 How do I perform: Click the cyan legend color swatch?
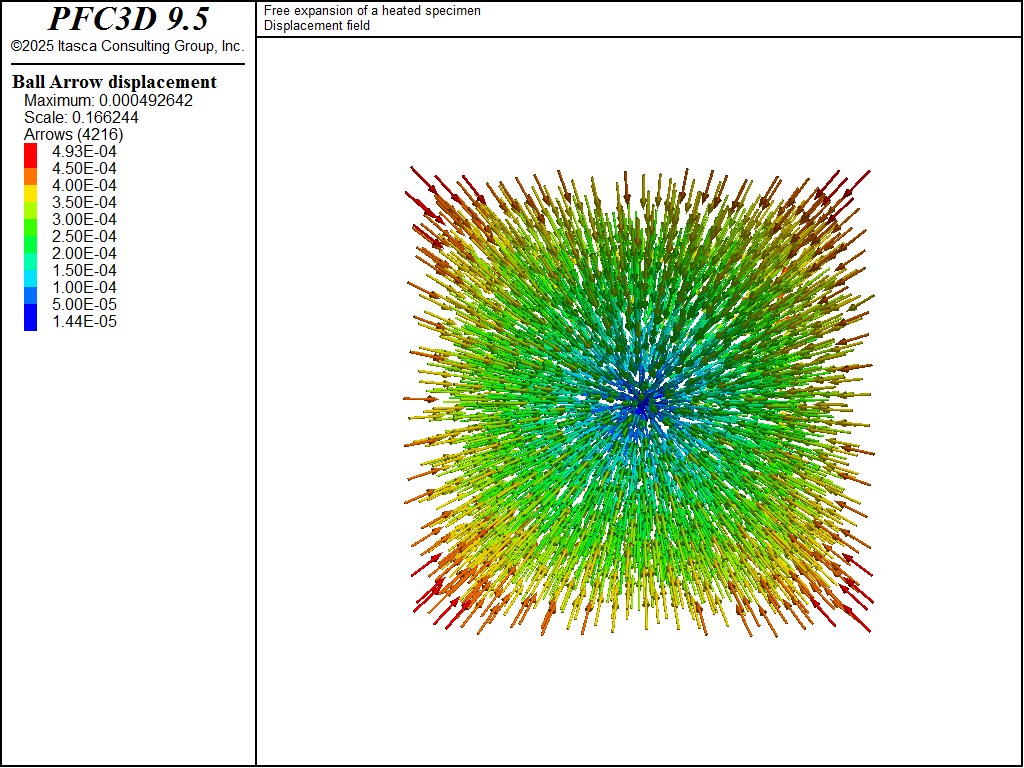(31, 279)
